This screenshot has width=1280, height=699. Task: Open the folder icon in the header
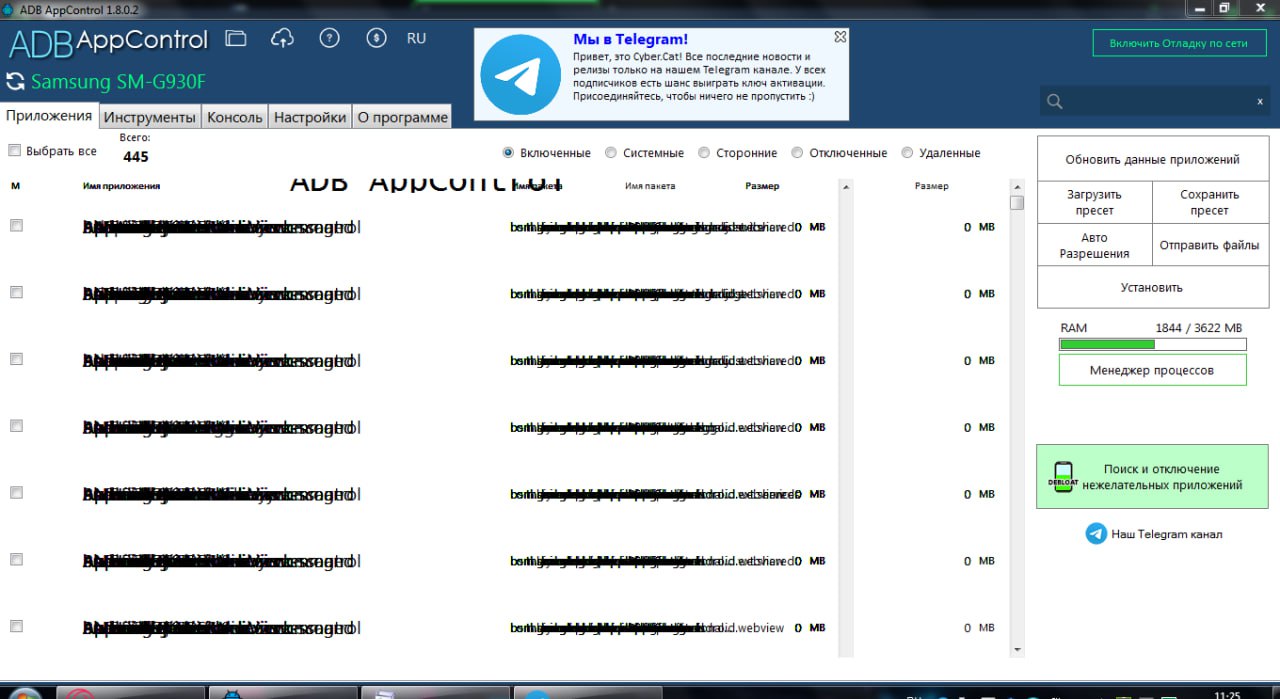point(235,38)
